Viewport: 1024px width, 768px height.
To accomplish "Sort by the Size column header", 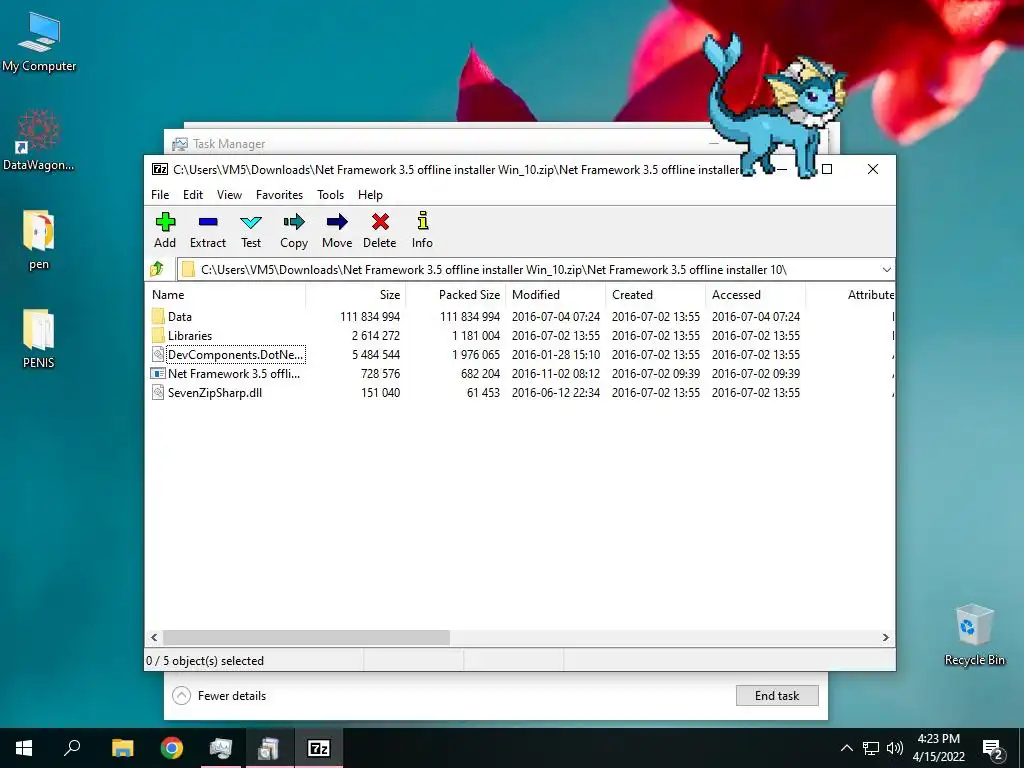I will 356,295.
